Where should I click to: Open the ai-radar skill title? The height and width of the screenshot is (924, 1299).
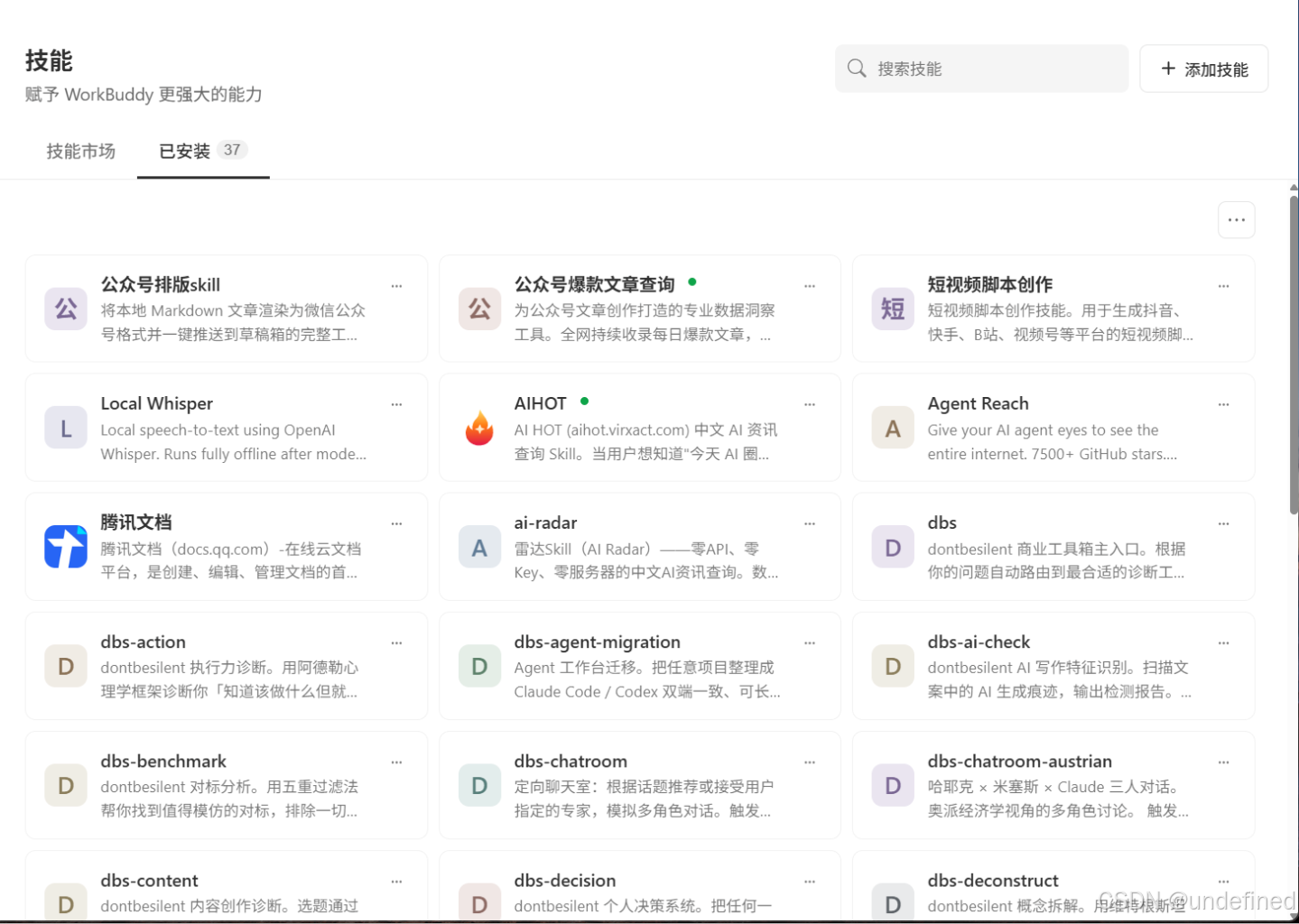(545, 522)
